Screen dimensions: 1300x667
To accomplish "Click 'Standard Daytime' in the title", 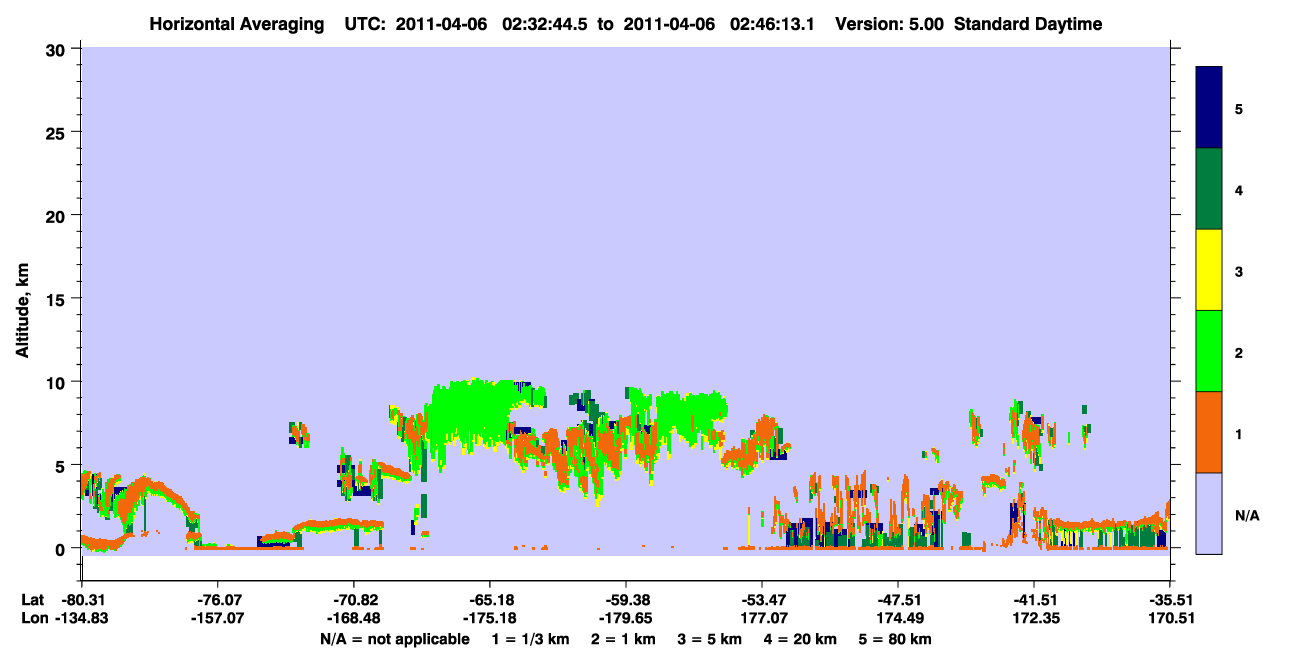I will tap(1028, 24).
